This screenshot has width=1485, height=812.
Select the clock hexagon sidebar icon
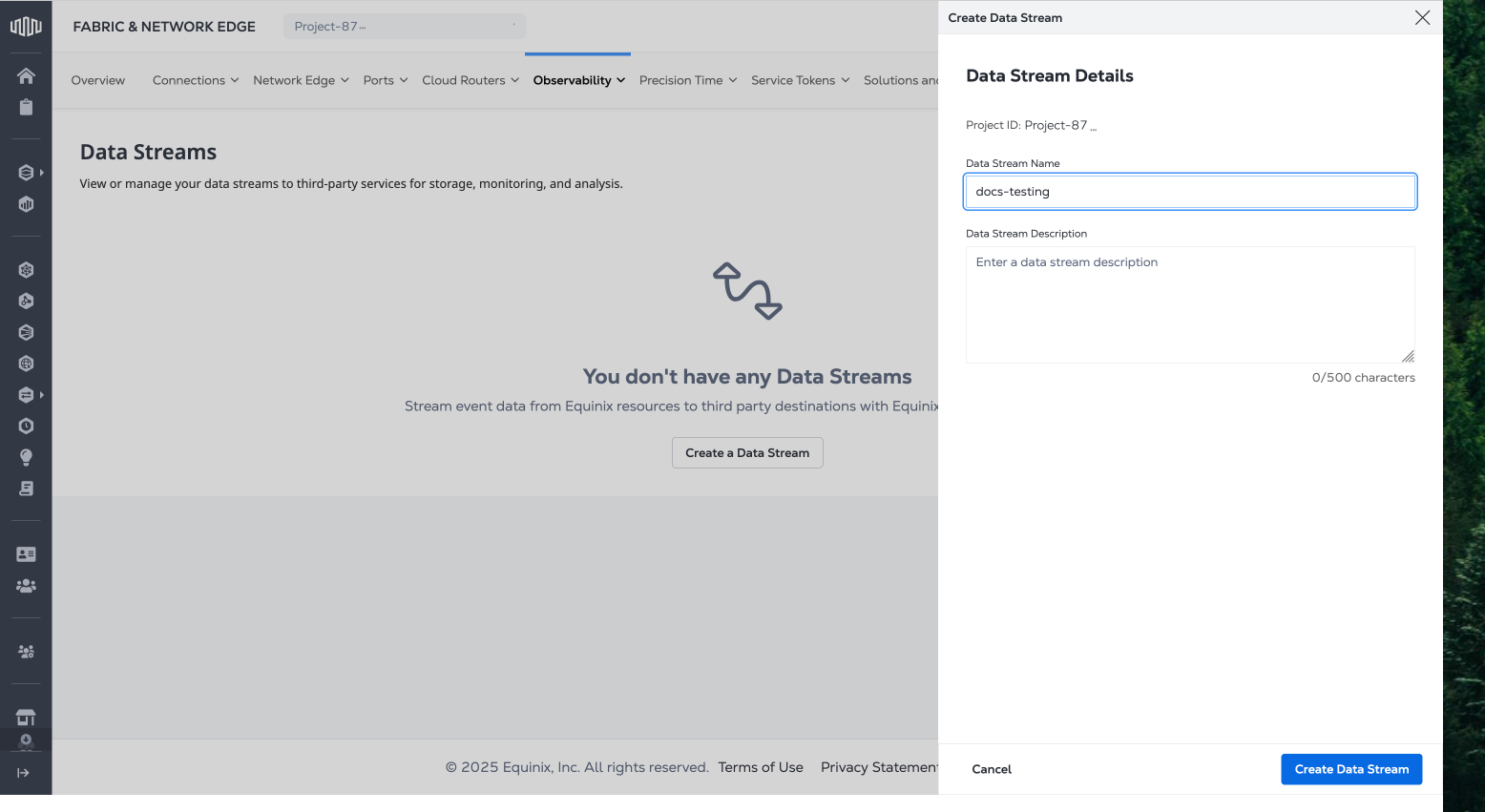[x=26, y=427]
